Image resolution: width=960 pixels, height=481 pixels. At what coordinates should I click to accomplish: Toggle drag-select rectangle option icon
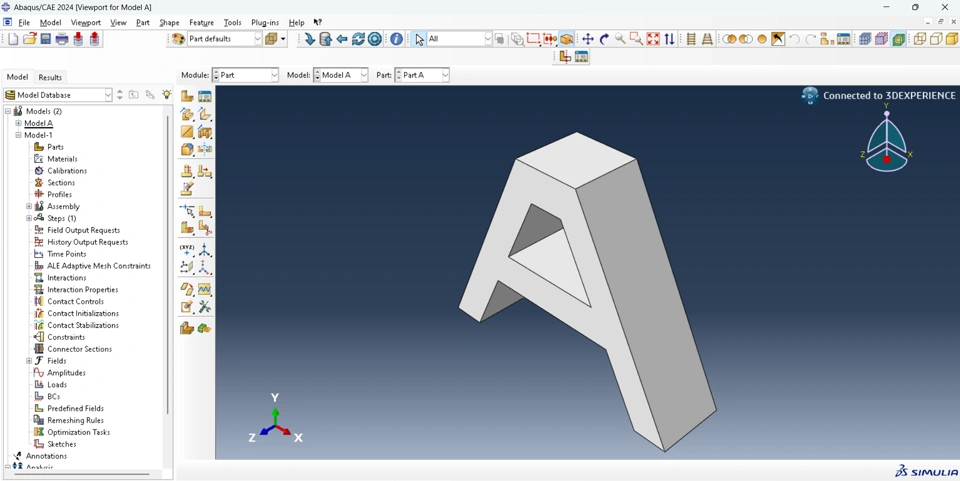tap(533, 39)
